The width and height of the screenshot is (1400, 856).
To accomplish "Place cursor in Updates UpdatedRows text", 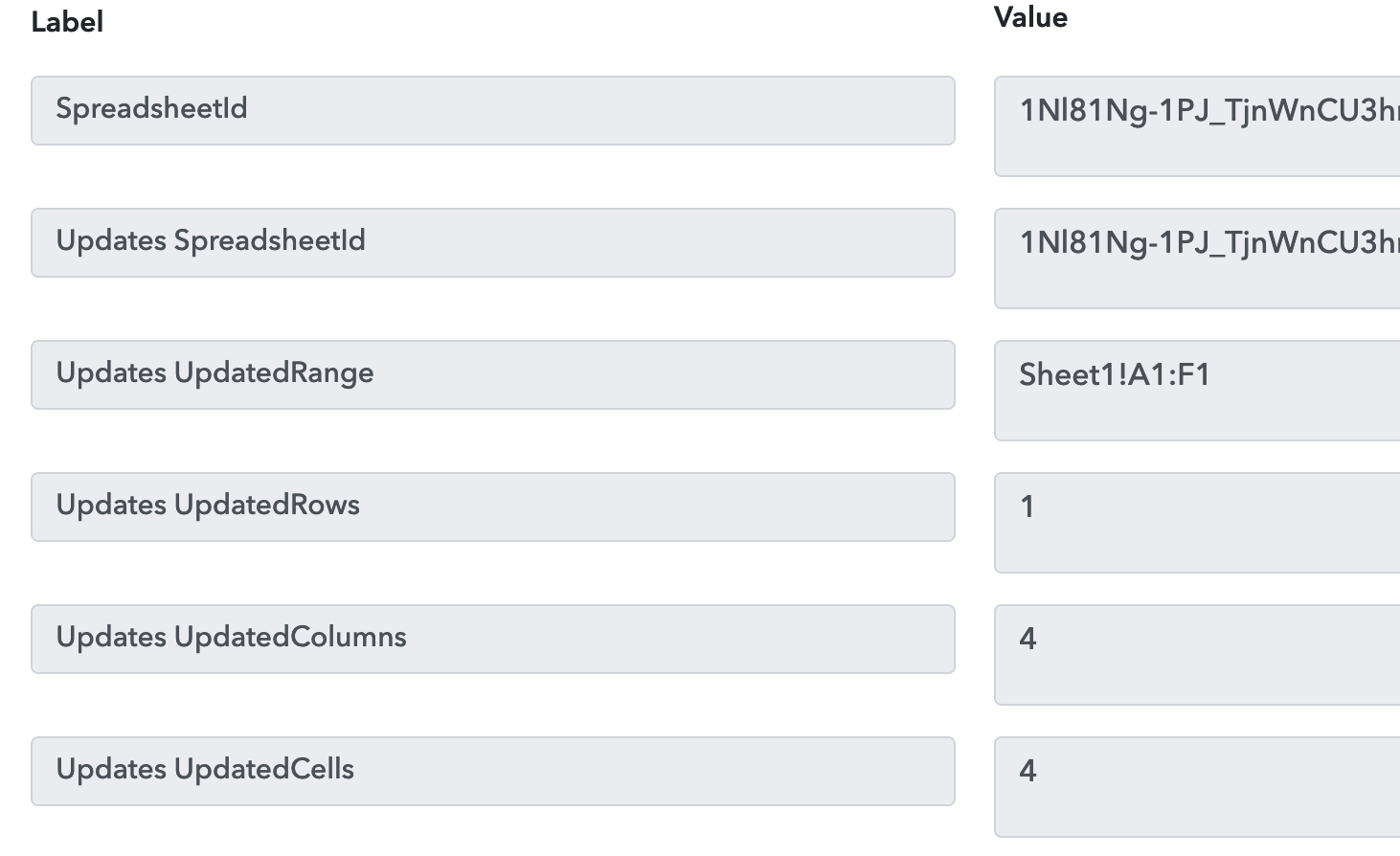I will pyautogui.click(x=208, y=506).
